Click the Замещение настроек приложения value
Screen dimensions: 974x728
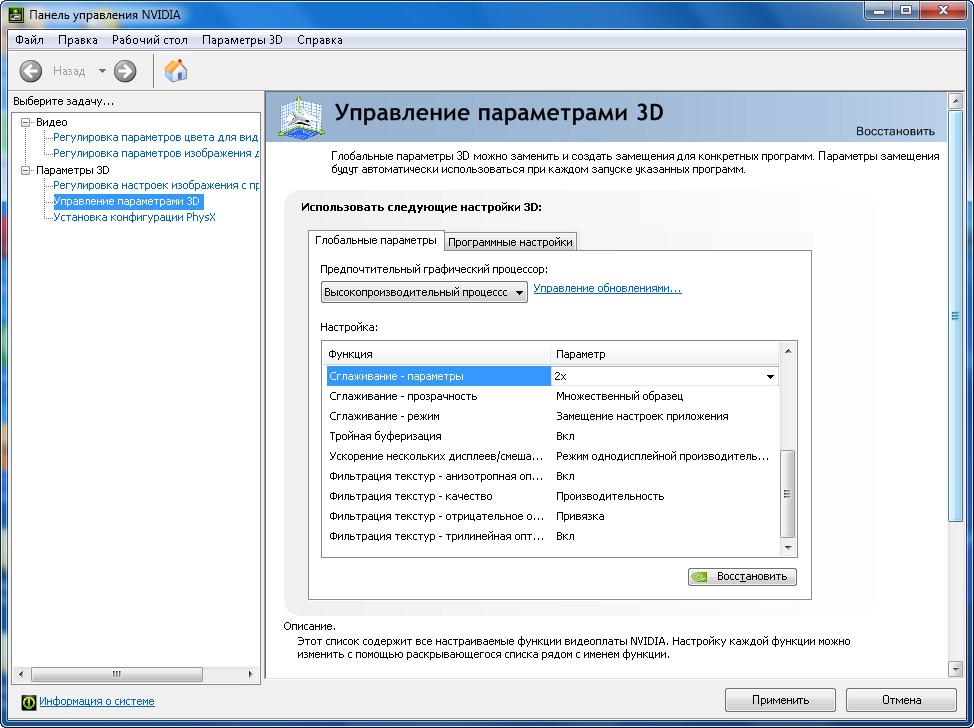pos(642,416)
